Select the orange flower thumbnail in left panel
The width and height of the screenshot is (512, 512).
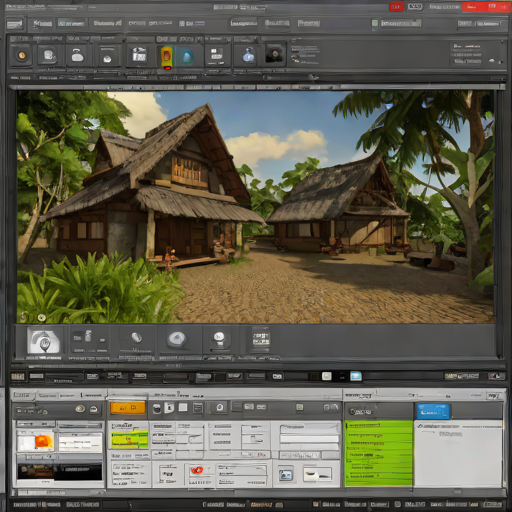45,441
